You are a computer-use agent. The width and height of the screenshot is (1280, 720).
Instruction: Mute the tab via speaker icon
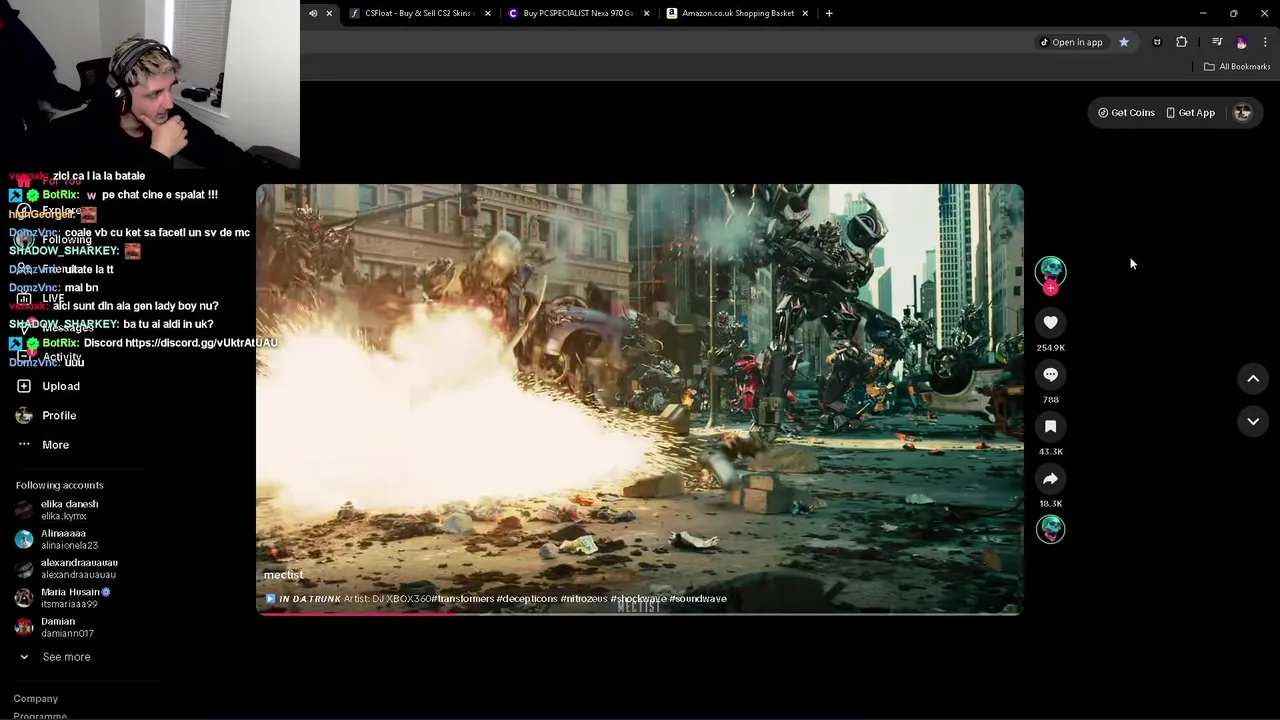tap(313, 13)
